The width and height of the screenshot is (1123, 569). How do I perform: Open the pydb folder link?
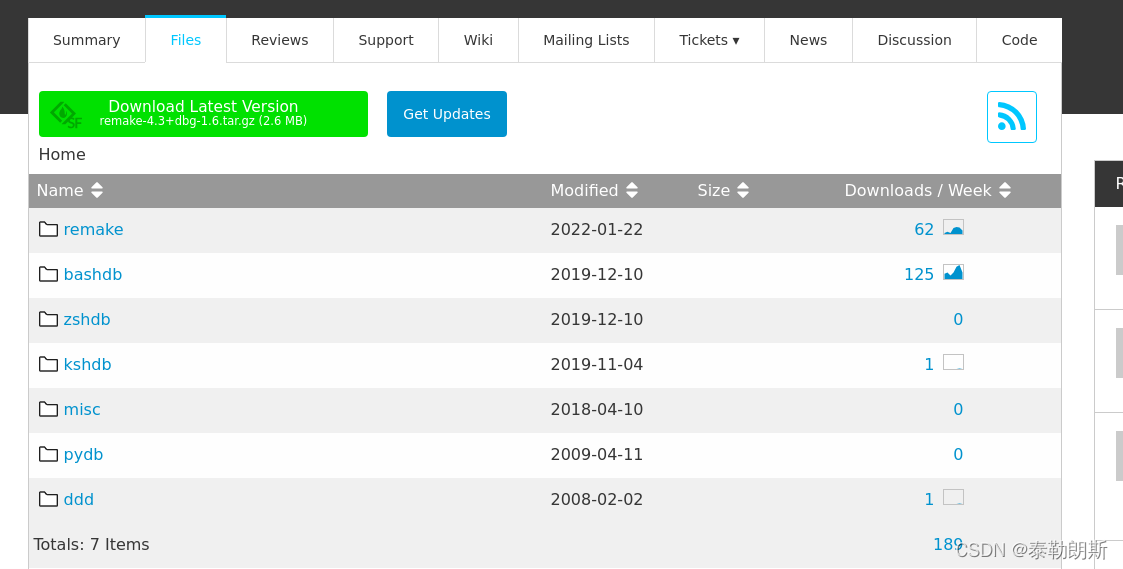point(83,454)
